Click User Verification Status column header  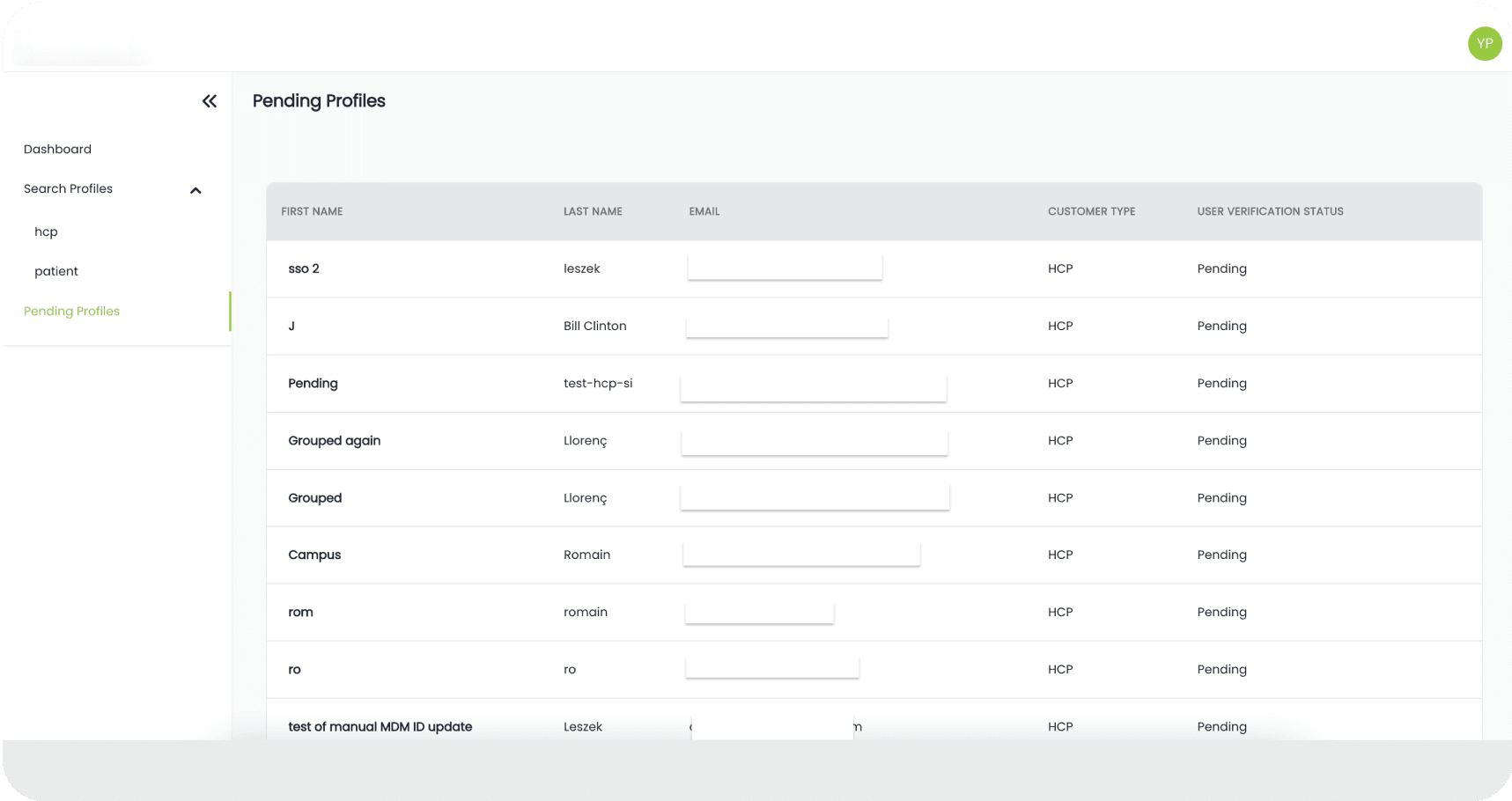[1269, 211]
